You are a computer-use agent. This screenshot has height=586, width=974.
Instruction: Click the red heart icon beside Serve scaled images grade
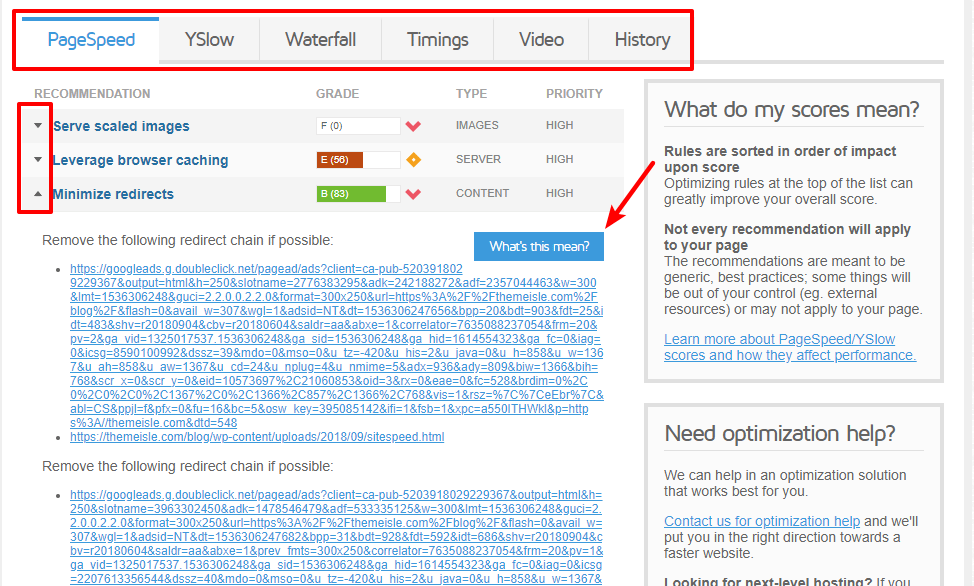(413, 126)
